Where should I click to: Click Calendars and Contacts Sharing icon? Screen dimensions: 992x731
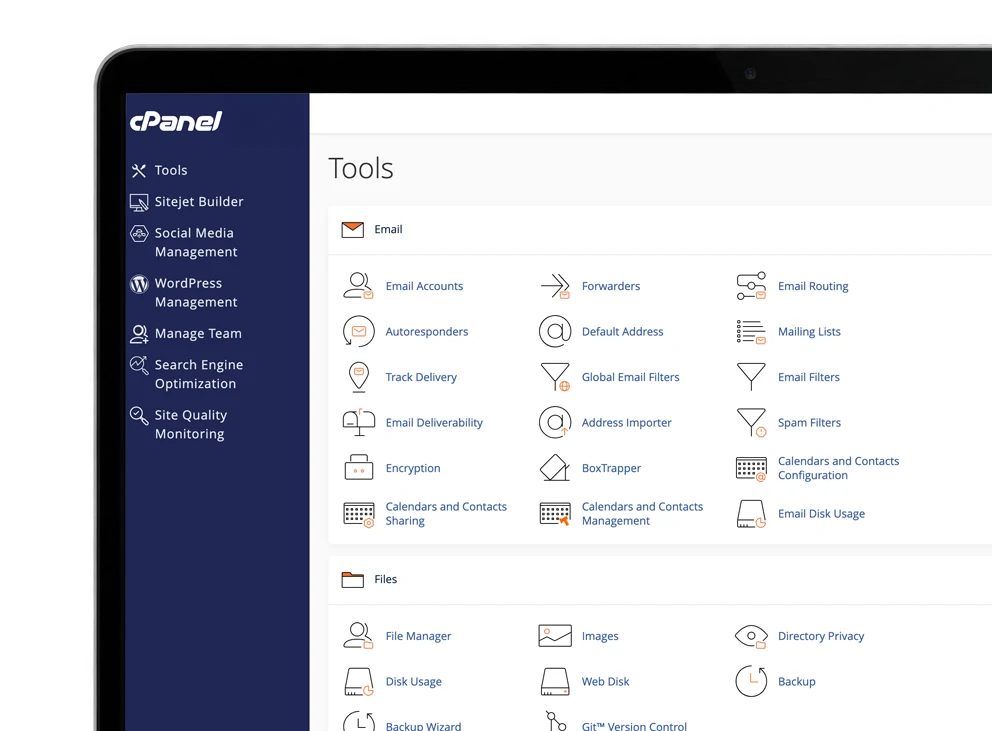pos(359,515)
